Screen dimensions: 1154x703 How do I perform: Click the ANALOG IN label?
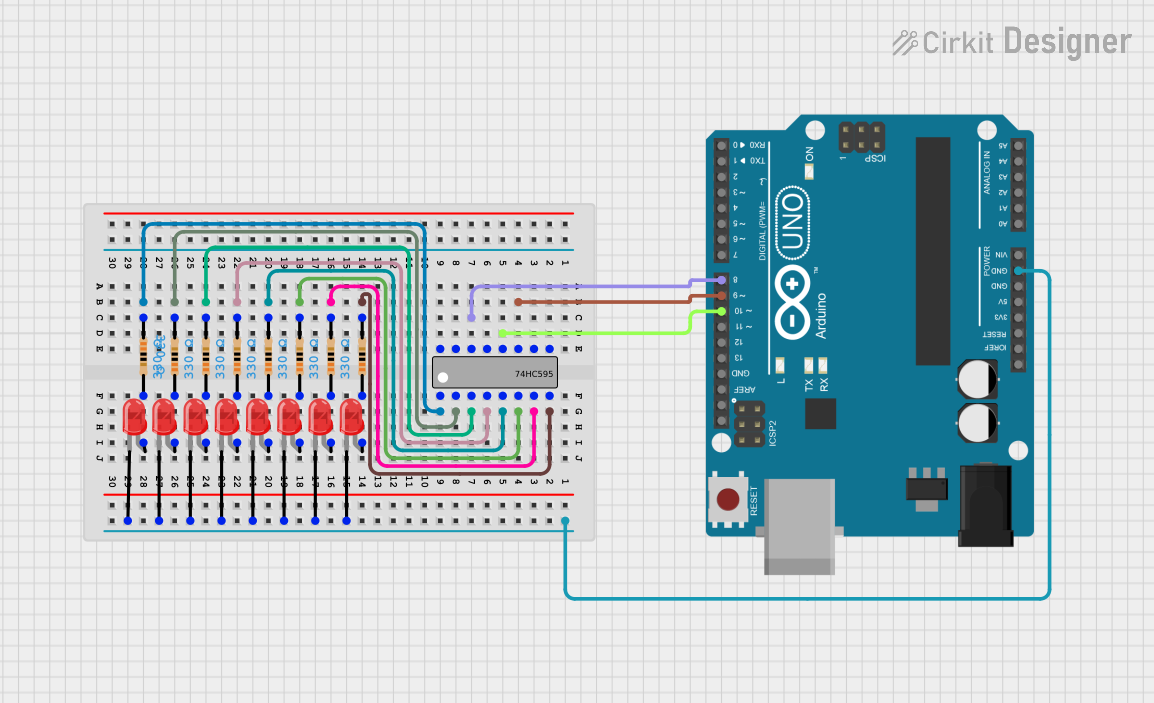pyautogui.click(x=987, y=172)
